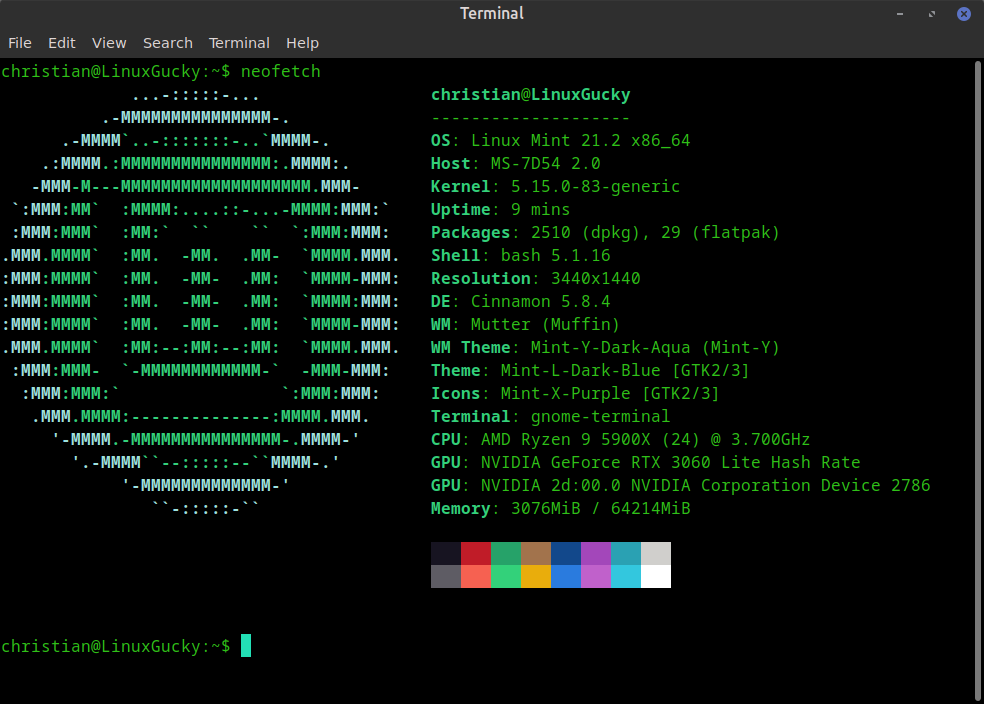Click the yellow palette block

tap(536, 576)
